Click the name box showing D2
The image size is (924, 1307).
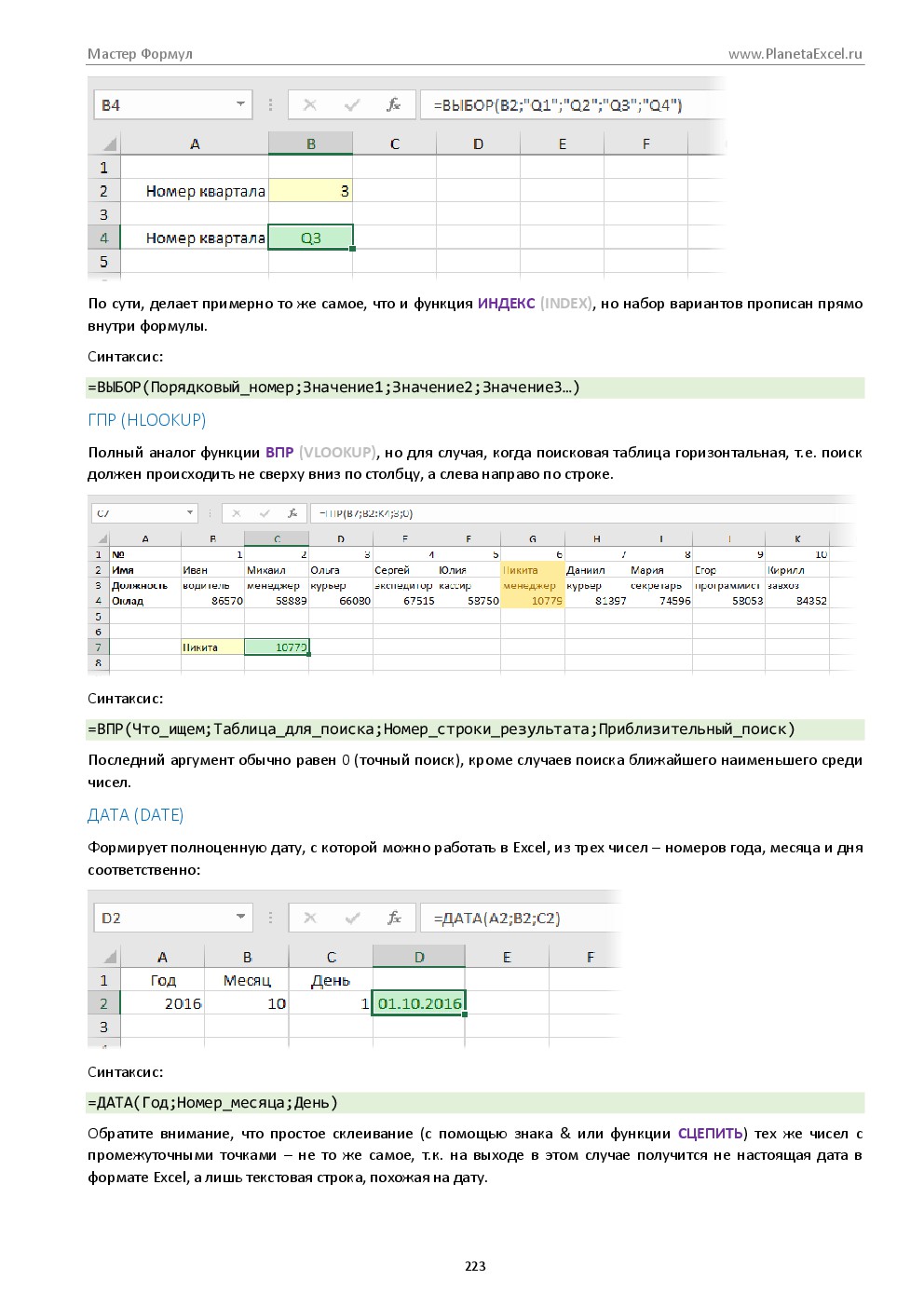tap(172, 918)
